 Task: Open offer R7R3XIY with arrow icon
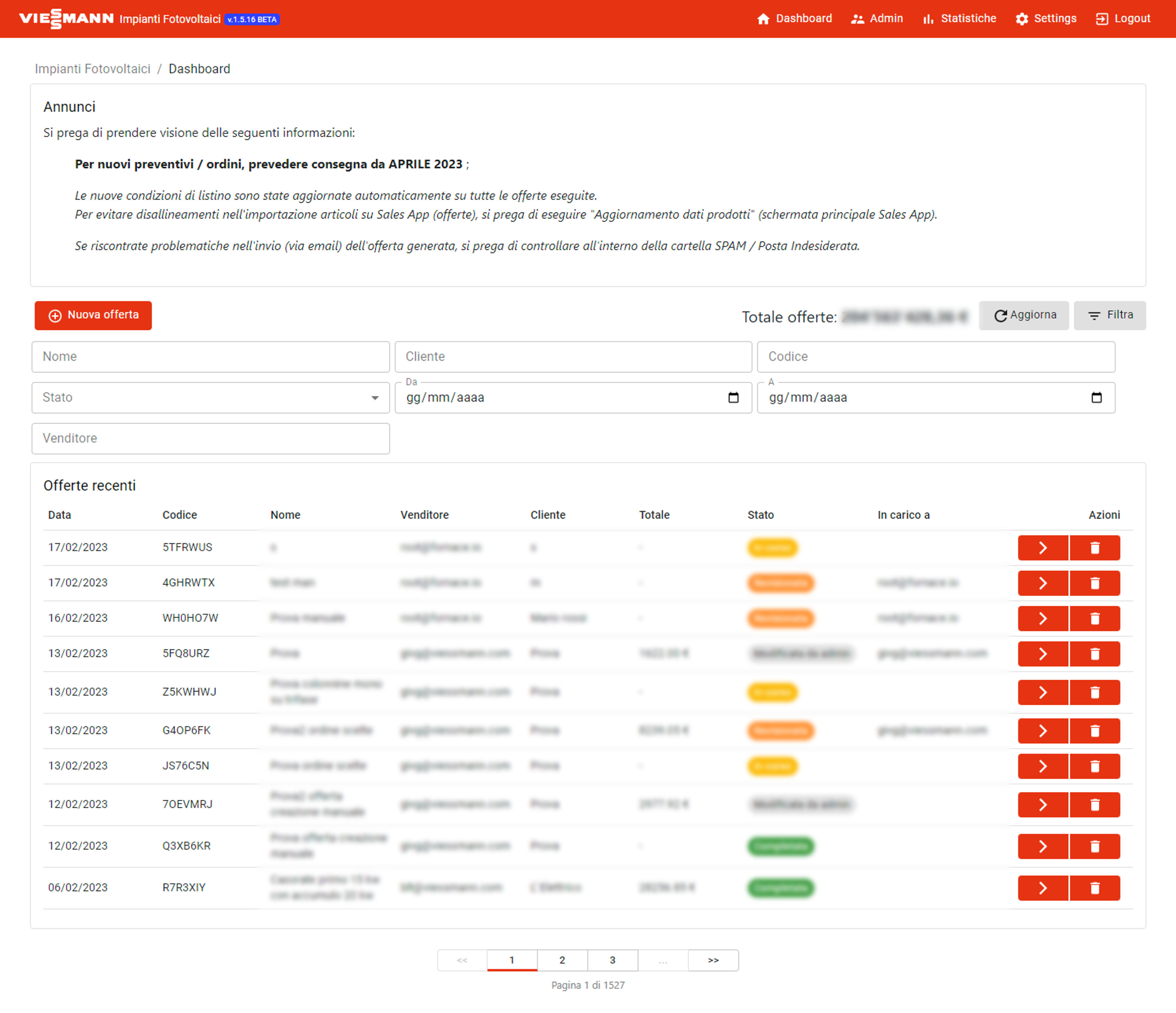pos(1042,887)
